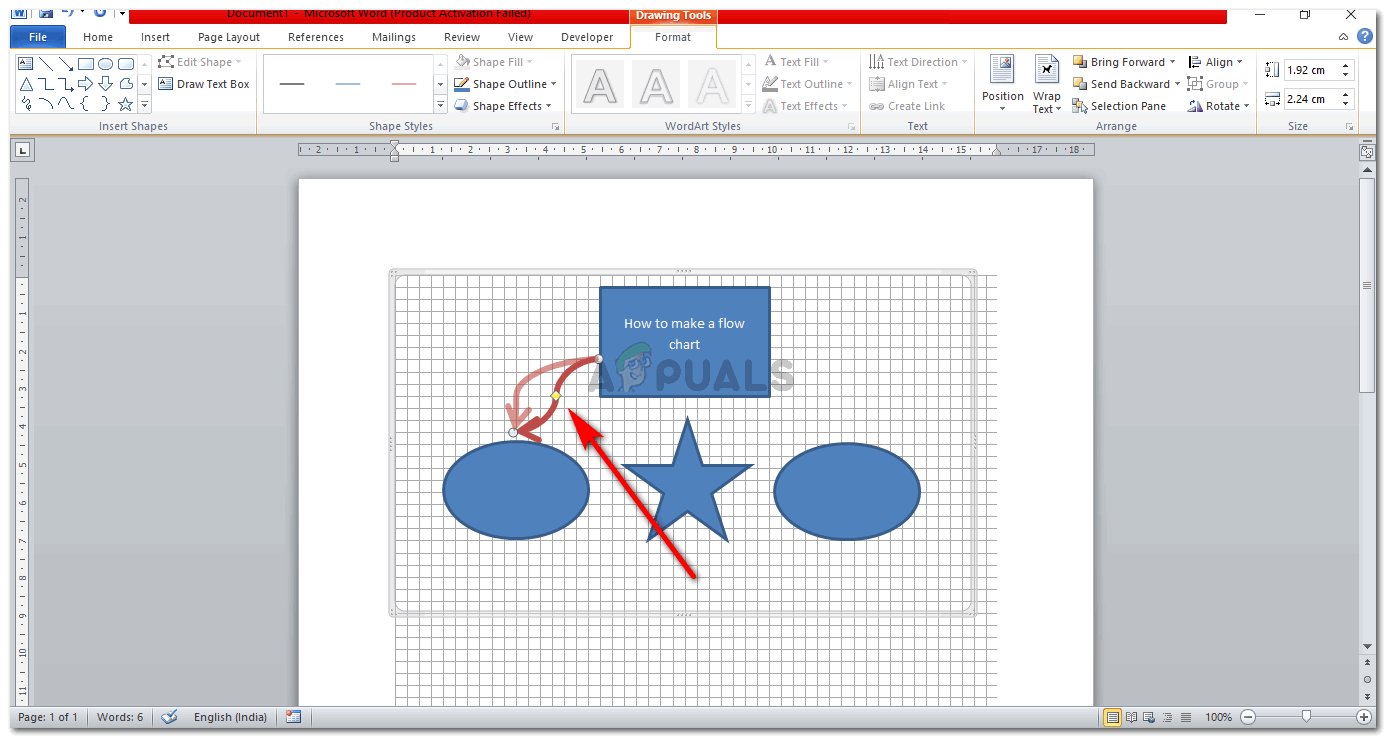Open the References tab
This screenshot has width=1387, height=739.
tap(316, 37)
